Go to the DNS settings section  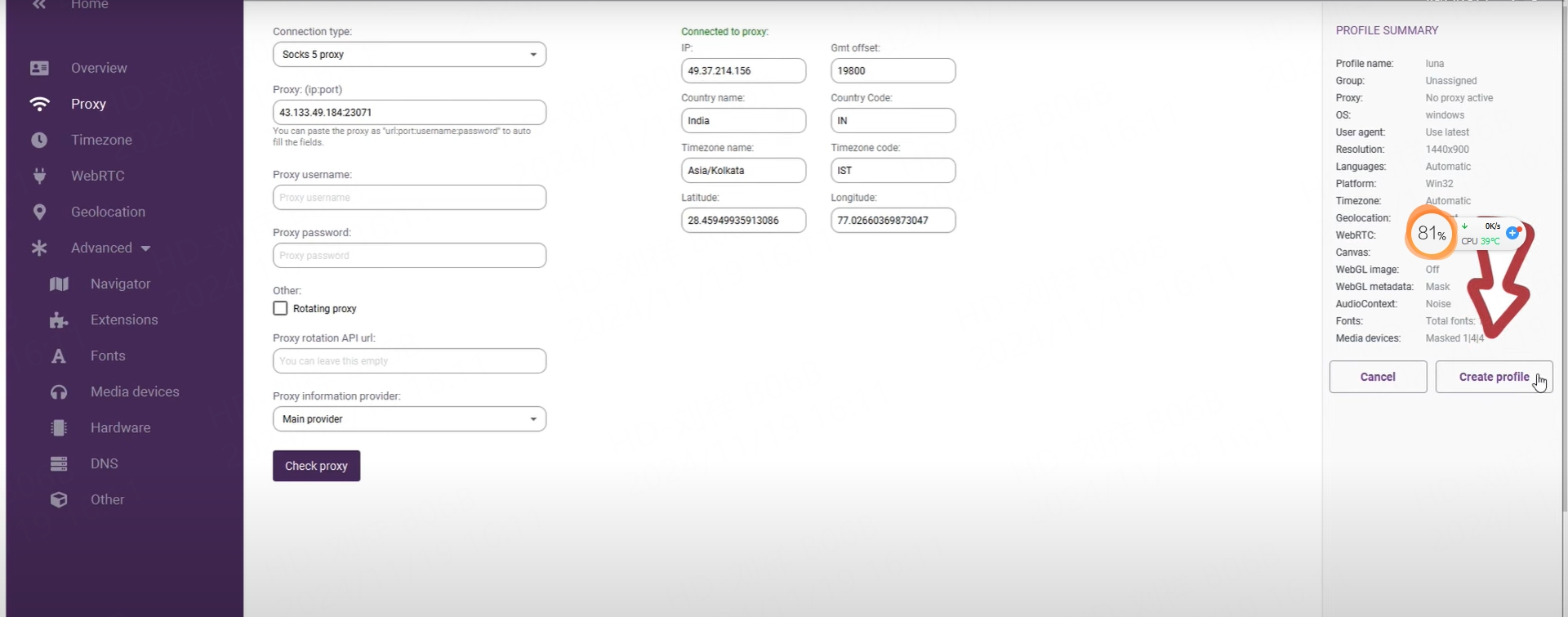coord(104,463)
